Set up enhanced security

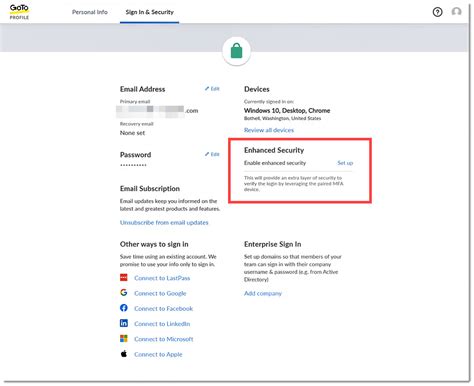coord(345,163)
